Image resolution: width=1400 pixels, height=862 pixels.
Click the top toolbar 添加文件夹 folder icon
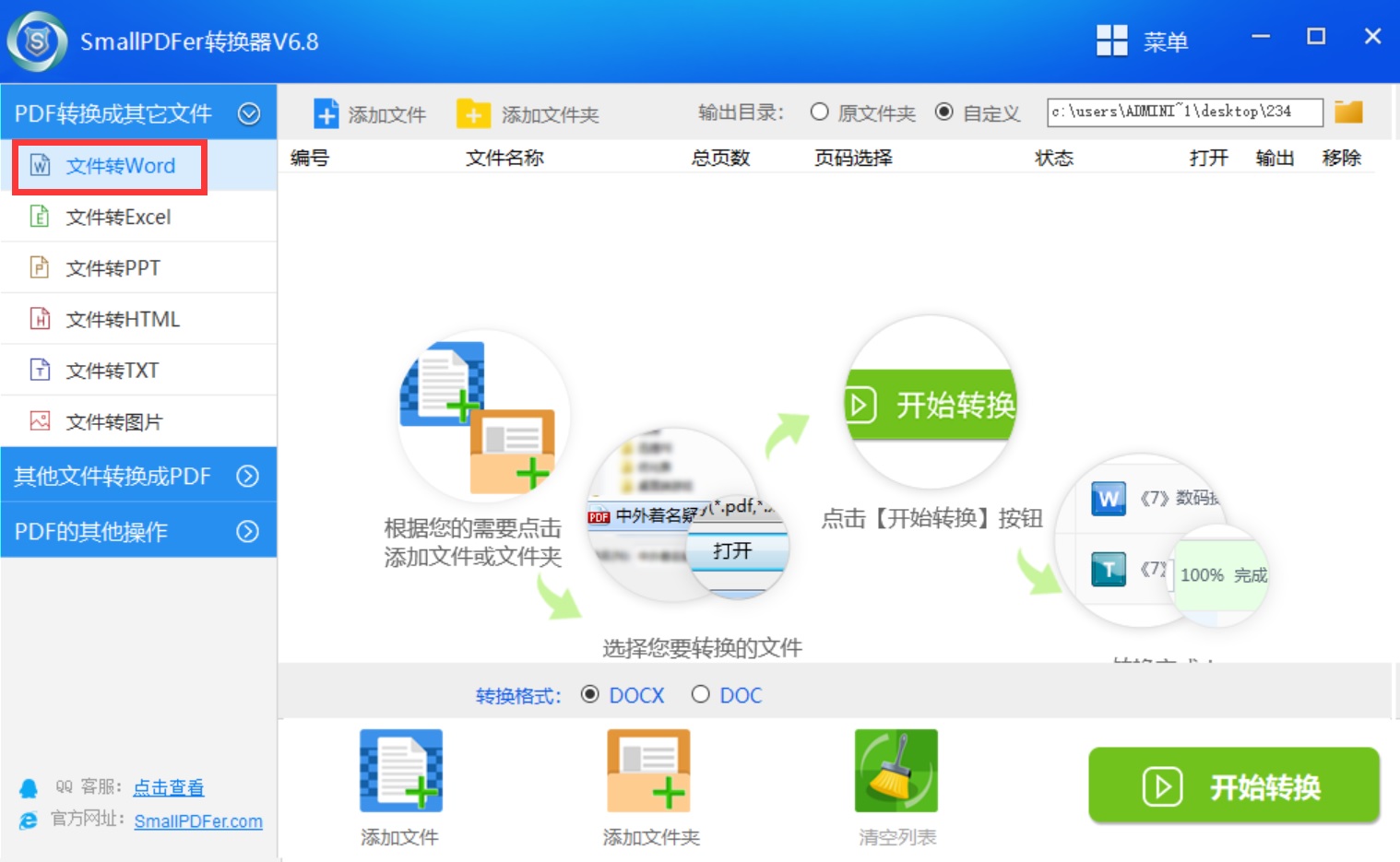(x=473, y=113)
